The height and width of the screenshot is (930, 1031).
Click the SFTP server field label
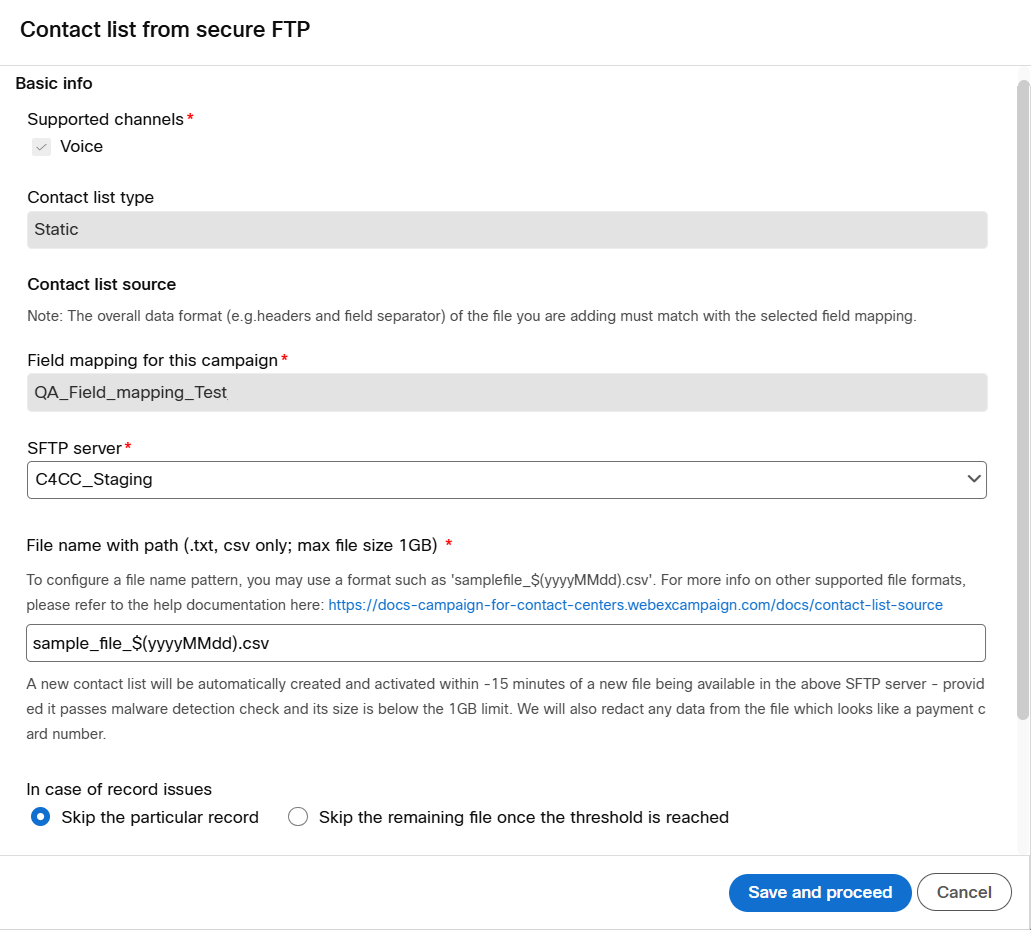pos(74,448)
